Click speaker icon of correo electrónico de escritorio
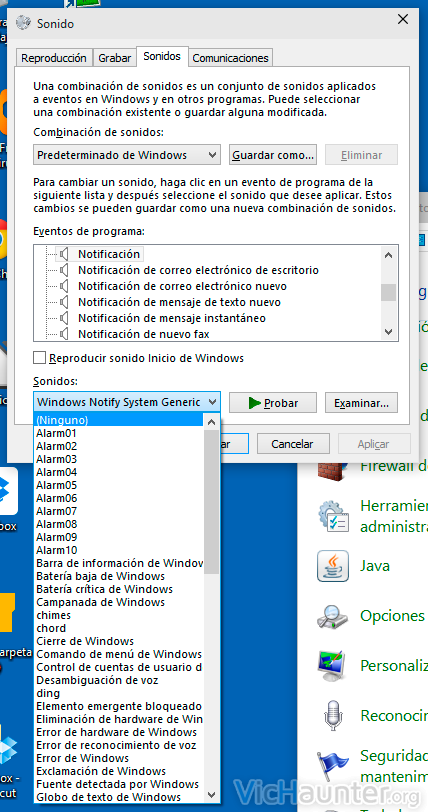428x812 pixels. coord(64,270)
